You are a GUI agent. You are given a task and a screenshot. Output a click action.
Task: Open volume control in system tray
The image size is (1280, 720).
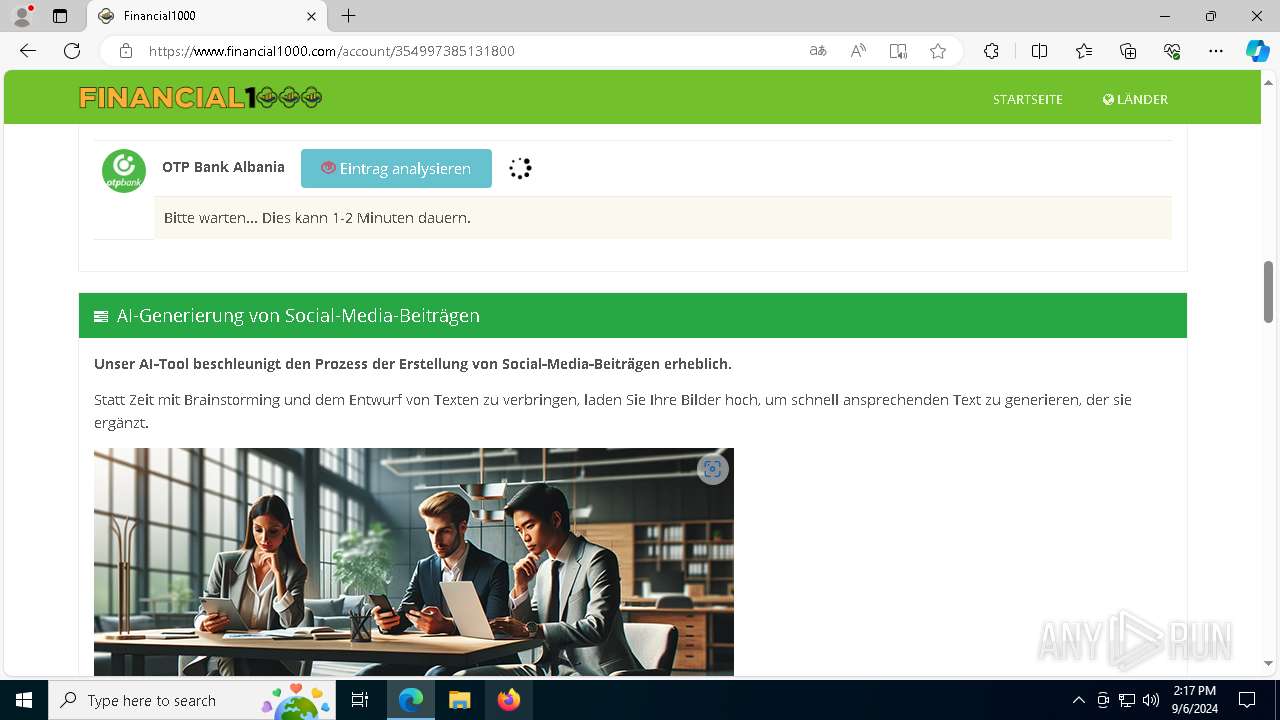[1151, 700]
